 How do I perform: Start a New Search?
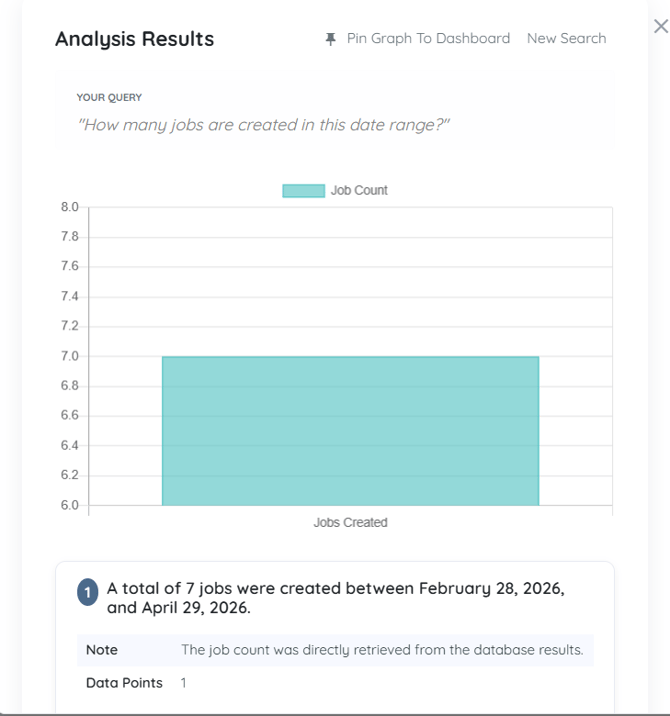(566, 39)
